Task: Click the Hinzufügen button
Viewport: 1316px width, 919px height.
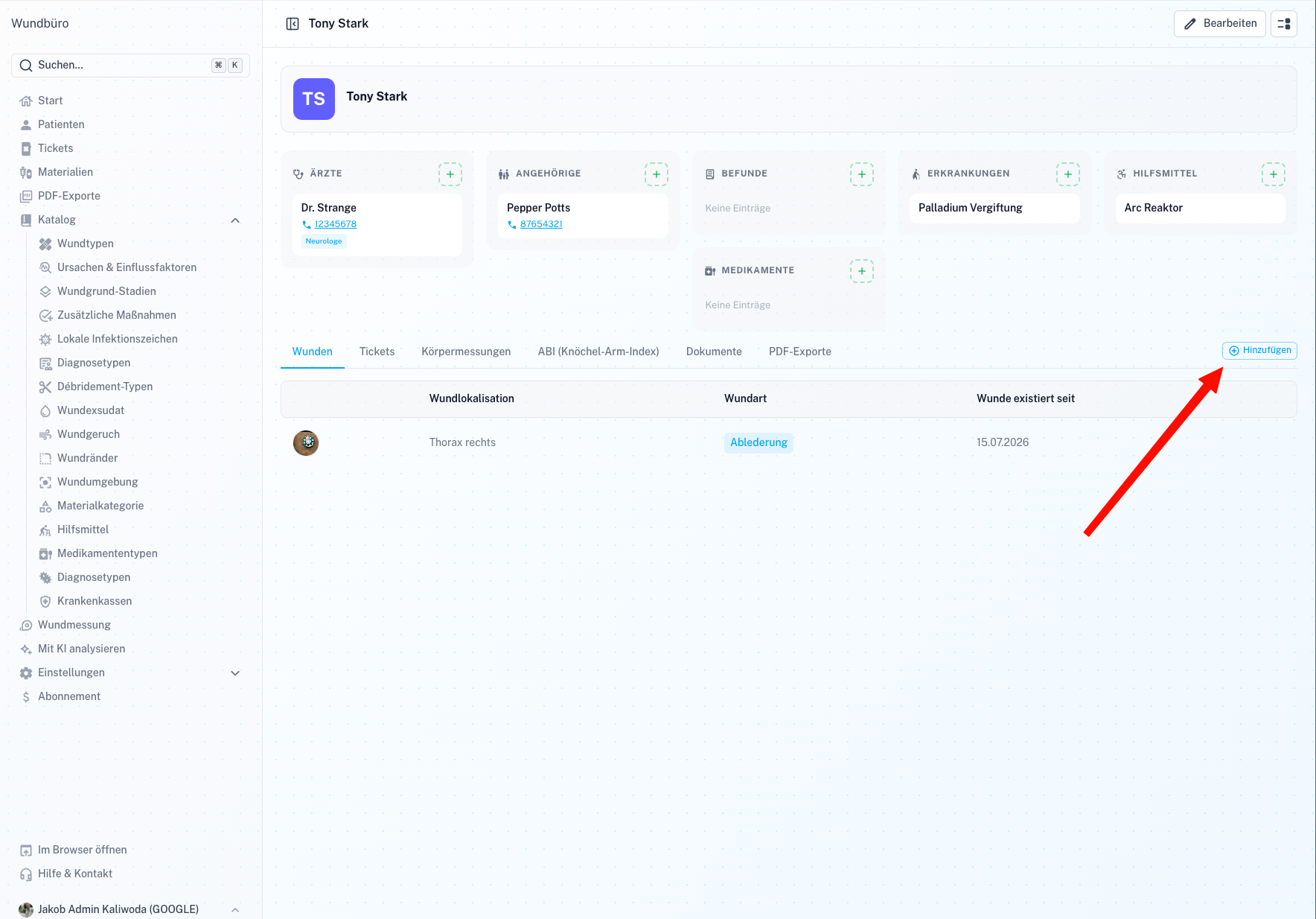Action: click(x=1259, y=351)
